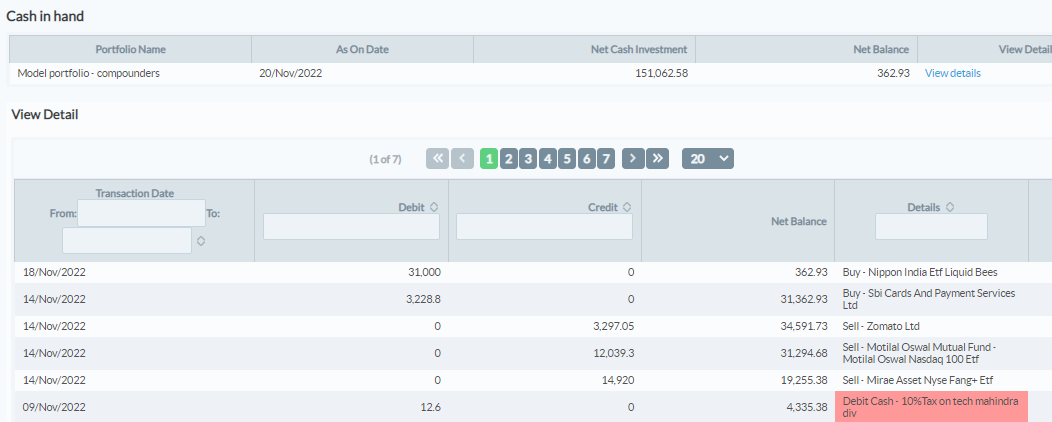Select 09/Nov/2022 transaction date
The image size is (1052, 422).
[54, 407]
